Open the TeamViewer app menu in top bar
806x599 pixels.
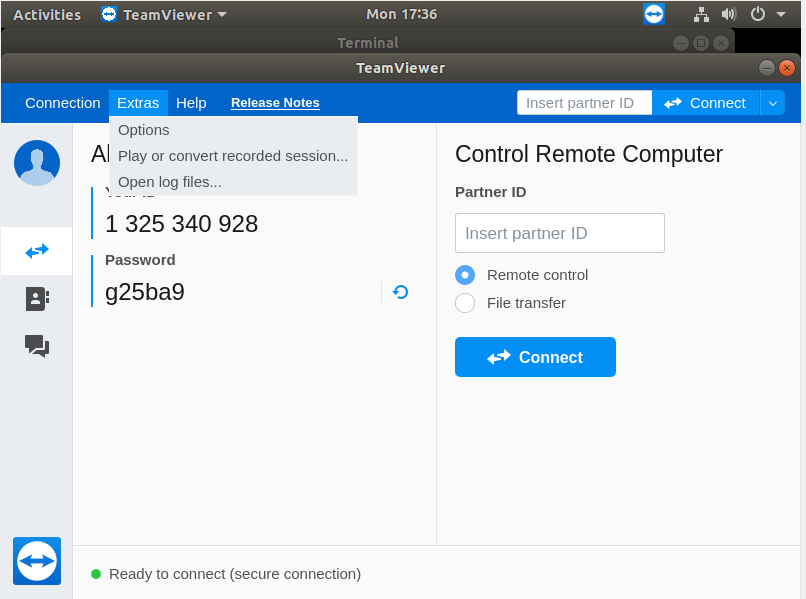click(164, 14)
